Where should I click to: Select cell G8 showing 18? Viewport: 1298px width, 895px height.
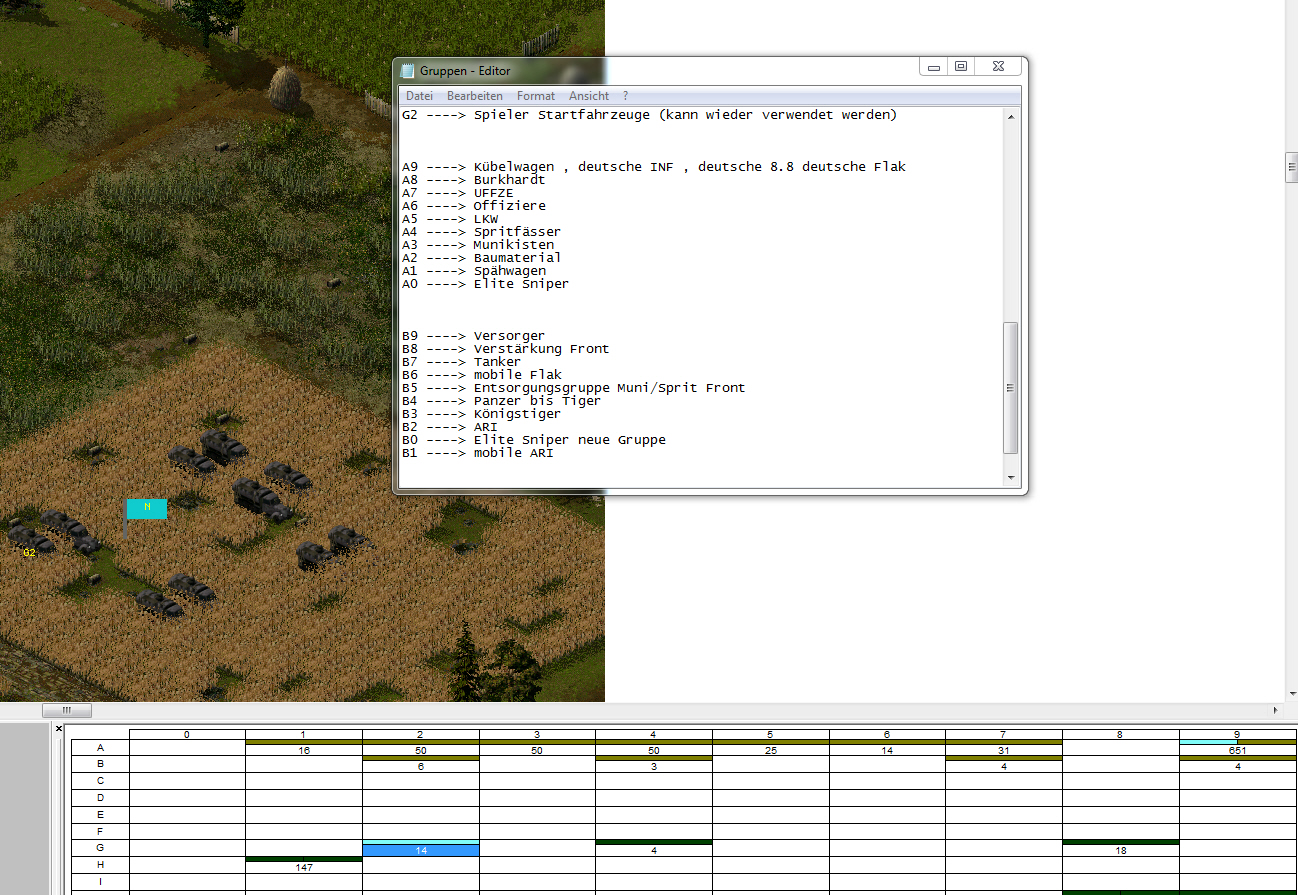(1121, 850)
